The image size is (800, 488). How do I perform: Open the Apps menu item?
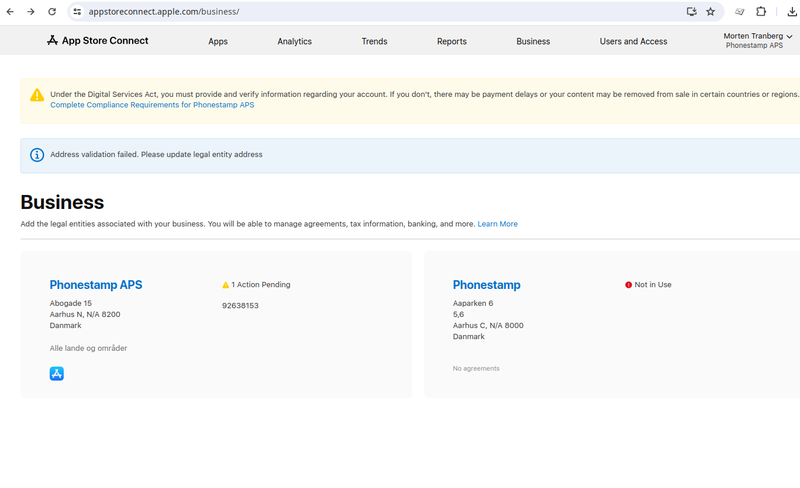218,41
